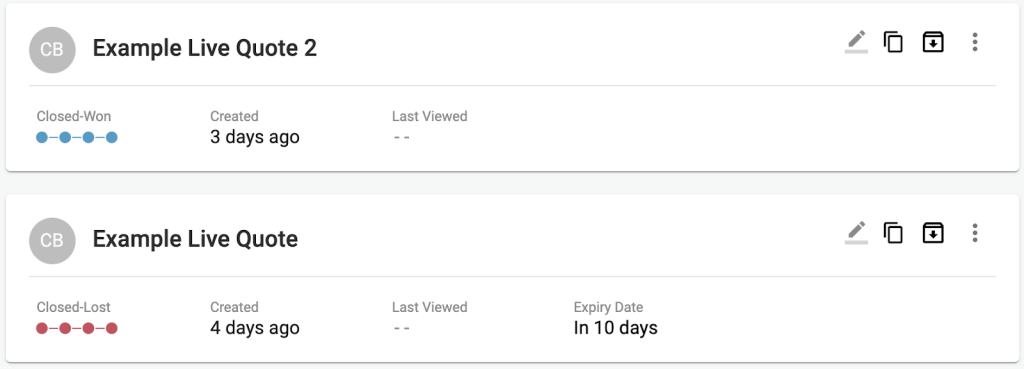
Task: Click blue Closed-Won stage progress dots
Action: coord(76,137)
